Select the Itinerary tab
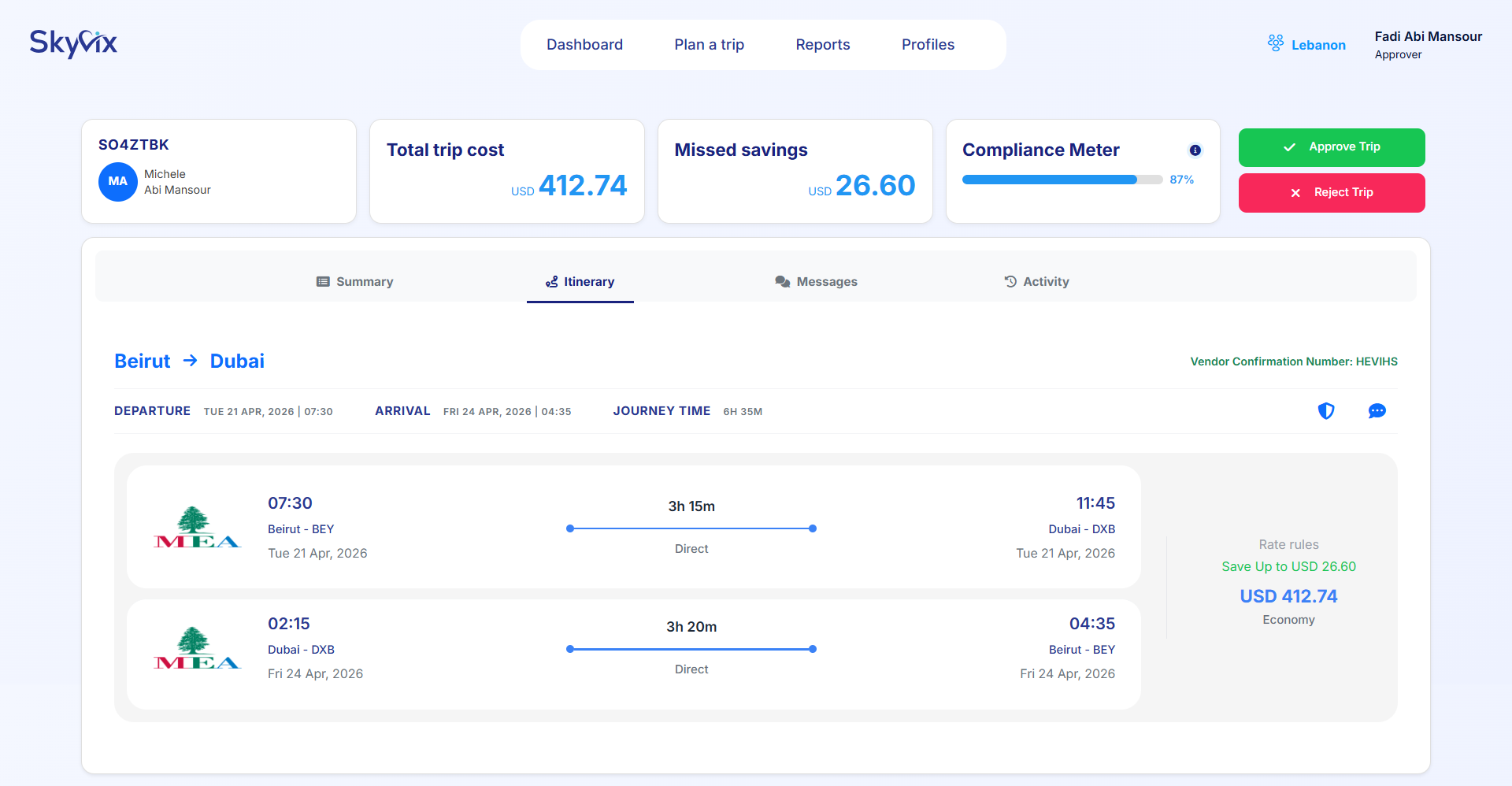Screen dimensions: 1512x786 pyautogui.click(x=580, y=282)
